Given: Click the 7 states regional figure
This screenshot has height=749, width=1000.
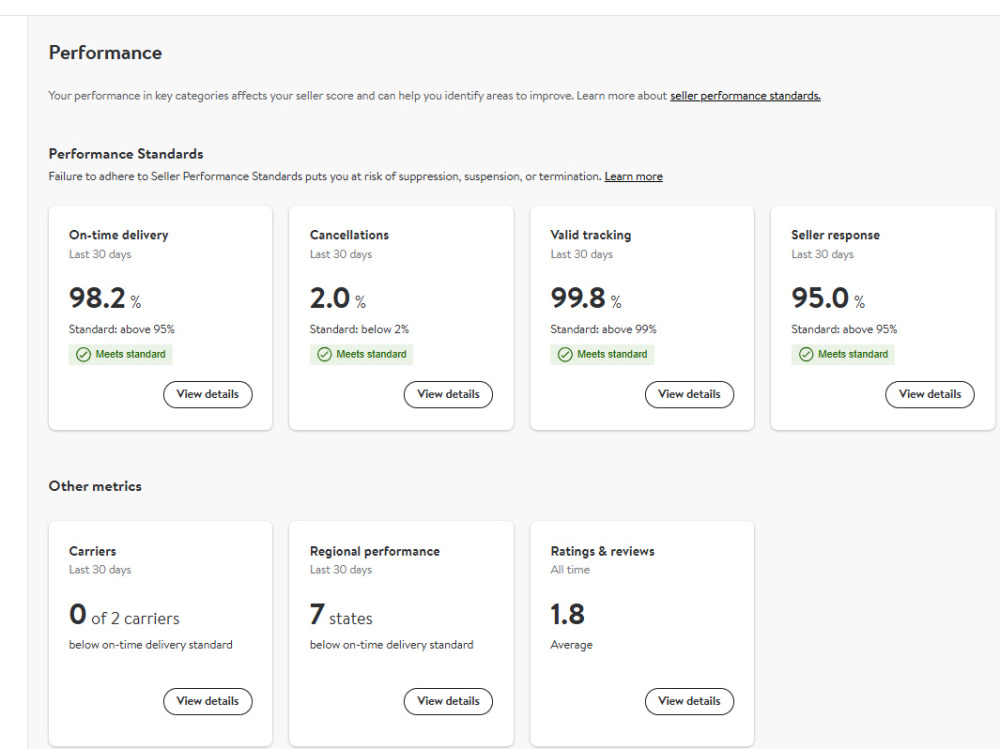Looking at the screenshot, I should pos(341,615).
